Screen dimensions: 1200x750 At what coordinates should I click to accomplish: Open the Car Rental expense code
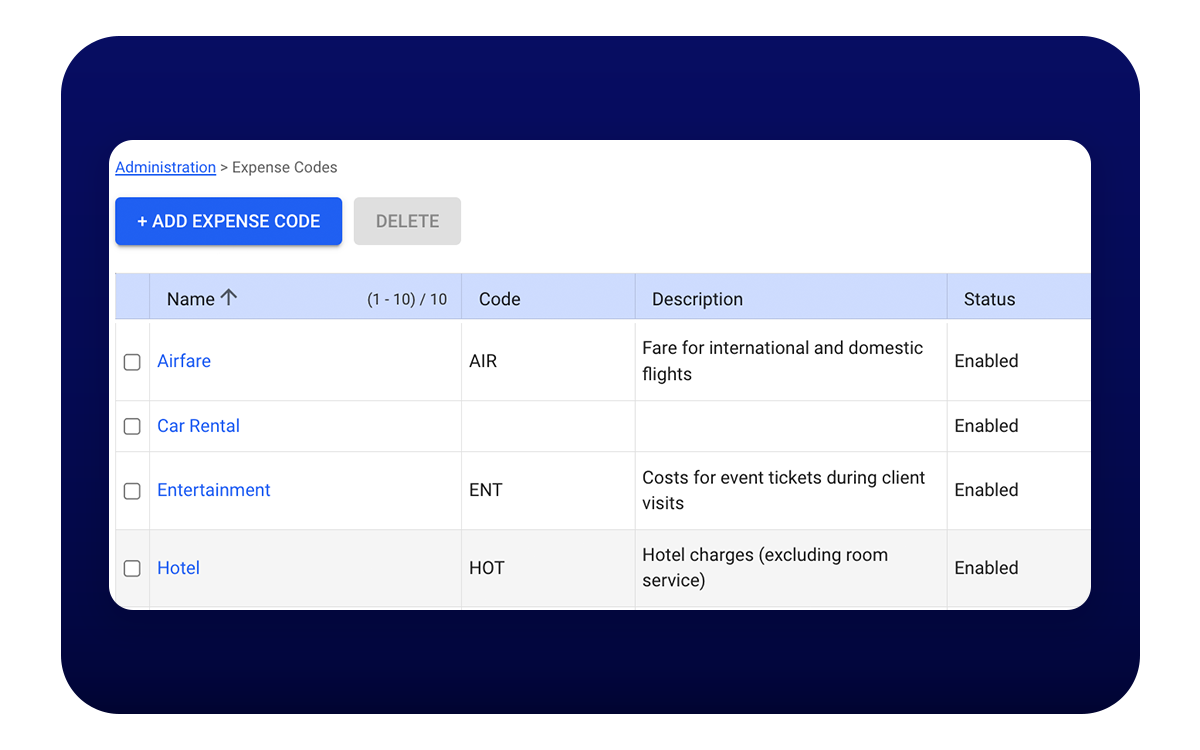coord(198,426)
